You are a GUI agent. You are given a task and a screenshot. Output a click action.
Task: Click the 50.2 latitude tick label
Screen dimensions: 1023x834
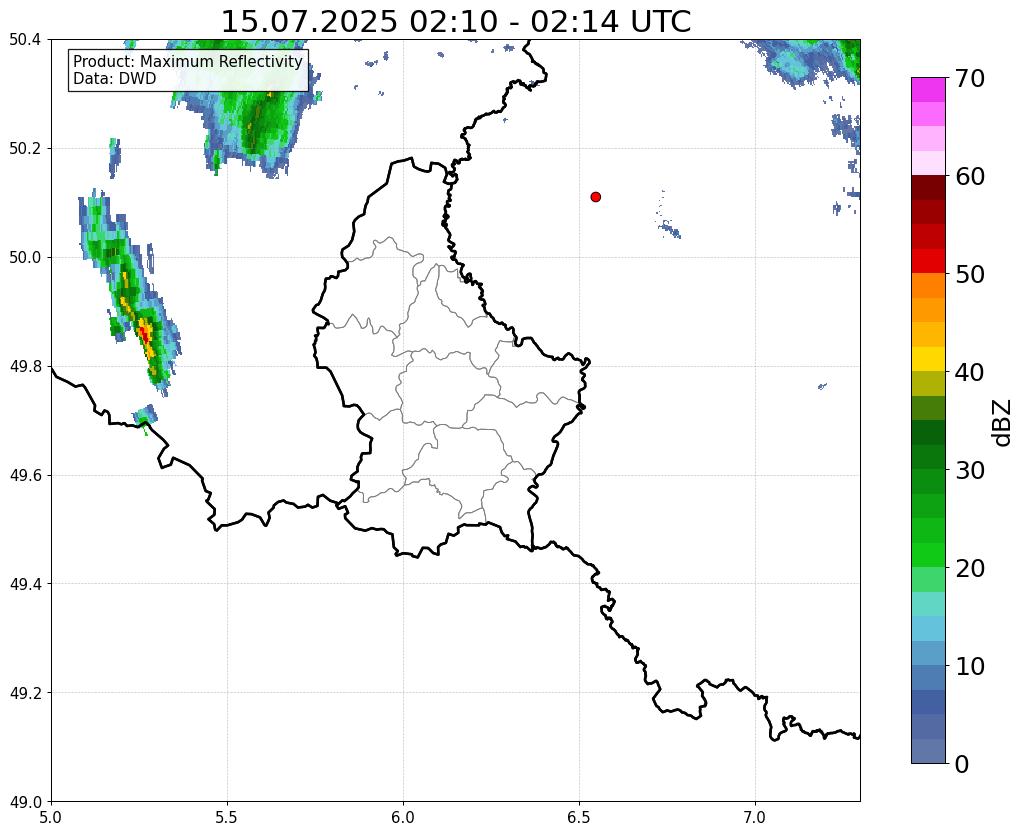pyautogui.click(x=25, y=149)
